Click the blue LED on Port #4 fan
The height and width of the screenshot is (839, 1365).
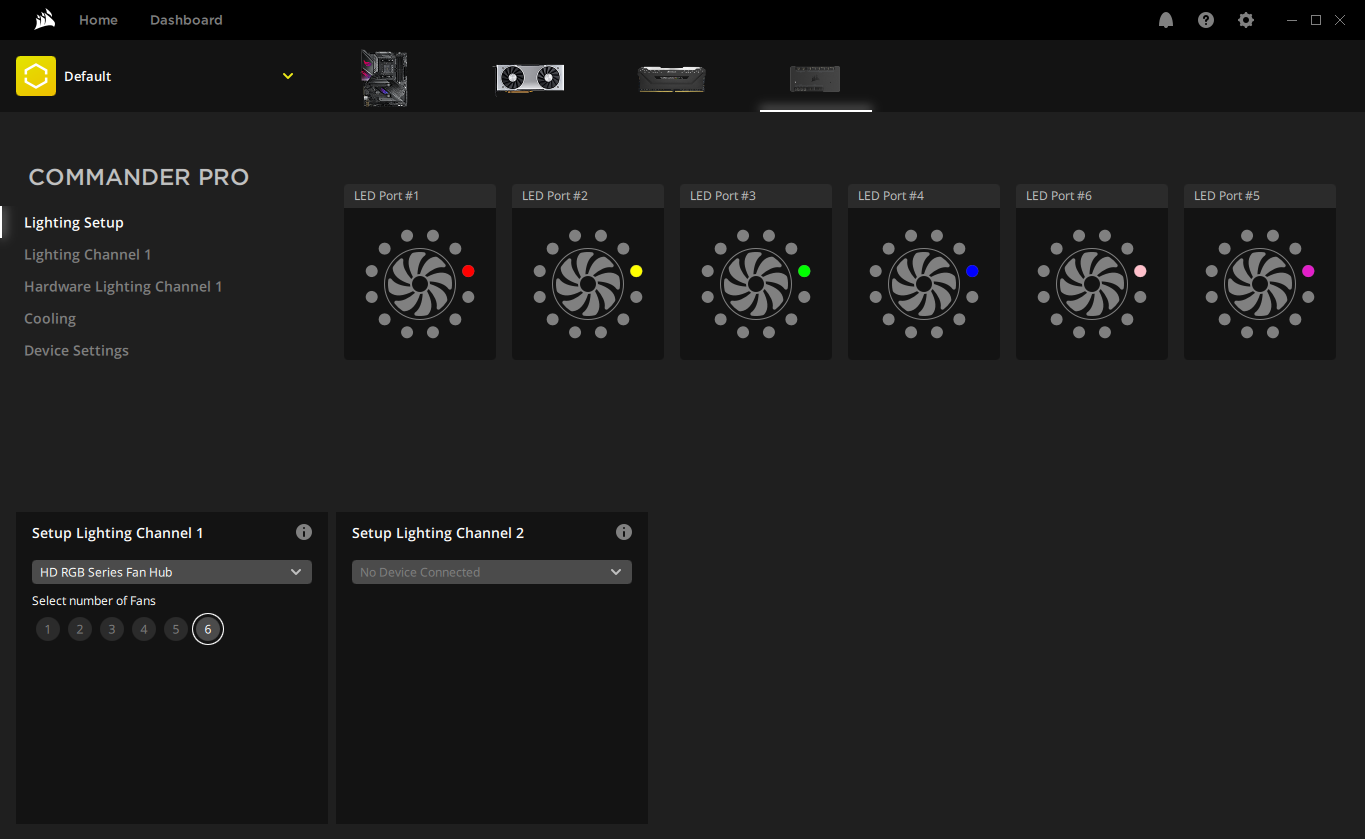coord(972,271)
